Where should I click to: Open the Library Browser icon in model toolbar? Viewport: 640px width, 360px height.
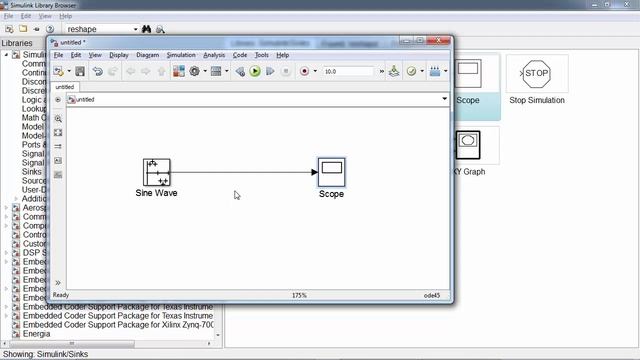[x=179, y=71]
